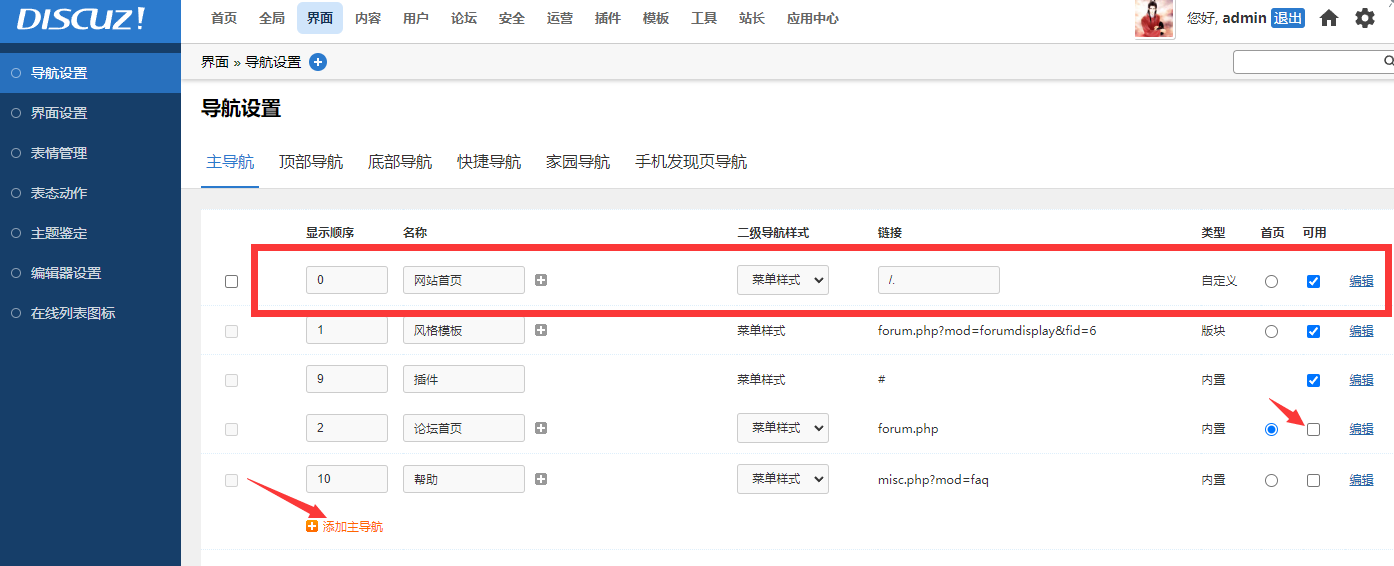Click the plus icon next to the breadcrumb 导航设置

point(318,62)
